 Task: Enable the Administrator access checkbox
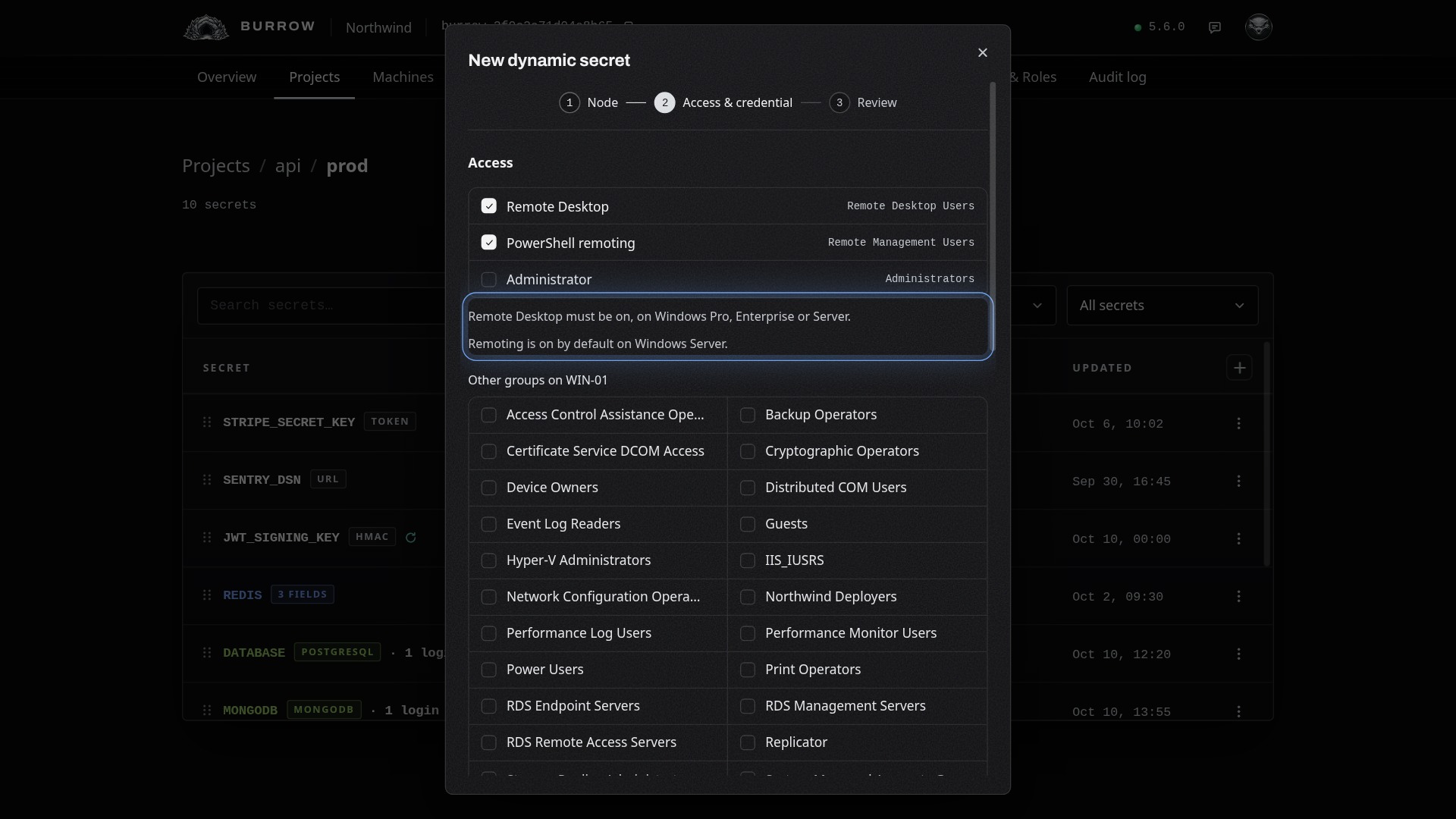[489, 280]
